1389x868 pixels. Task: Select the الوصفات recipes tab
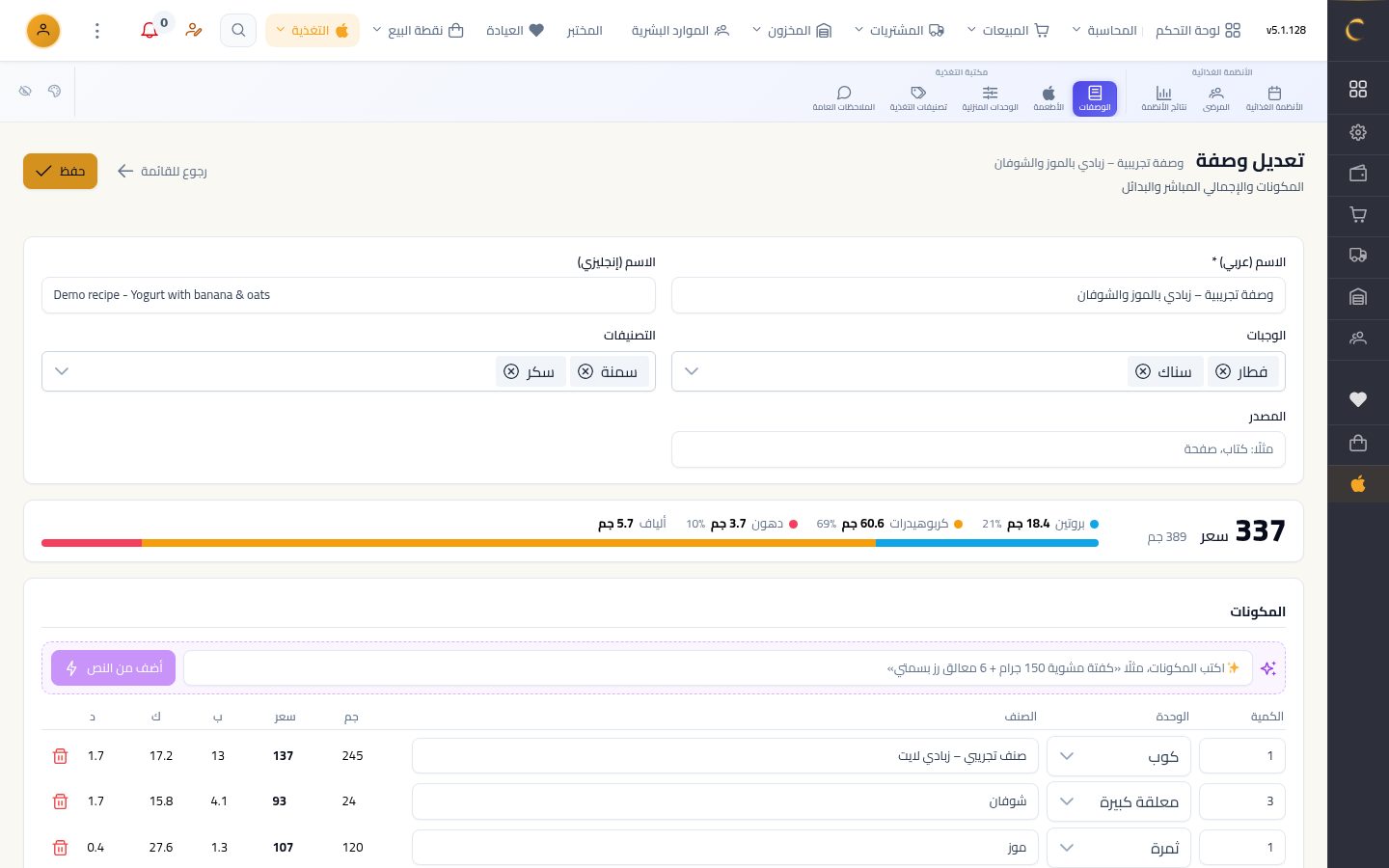point(1095,98)
